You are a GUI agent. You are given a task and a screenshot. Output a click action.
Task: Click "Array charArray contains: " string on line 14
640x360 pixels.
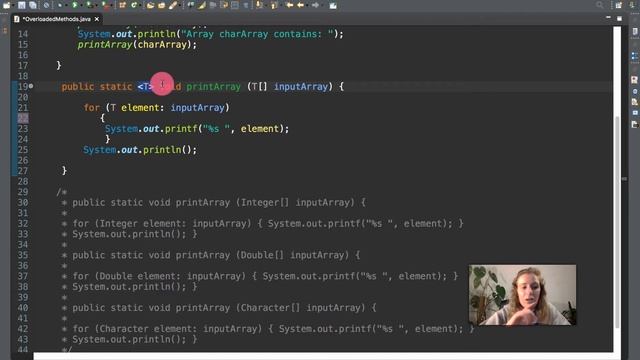[x=257, y=34]
